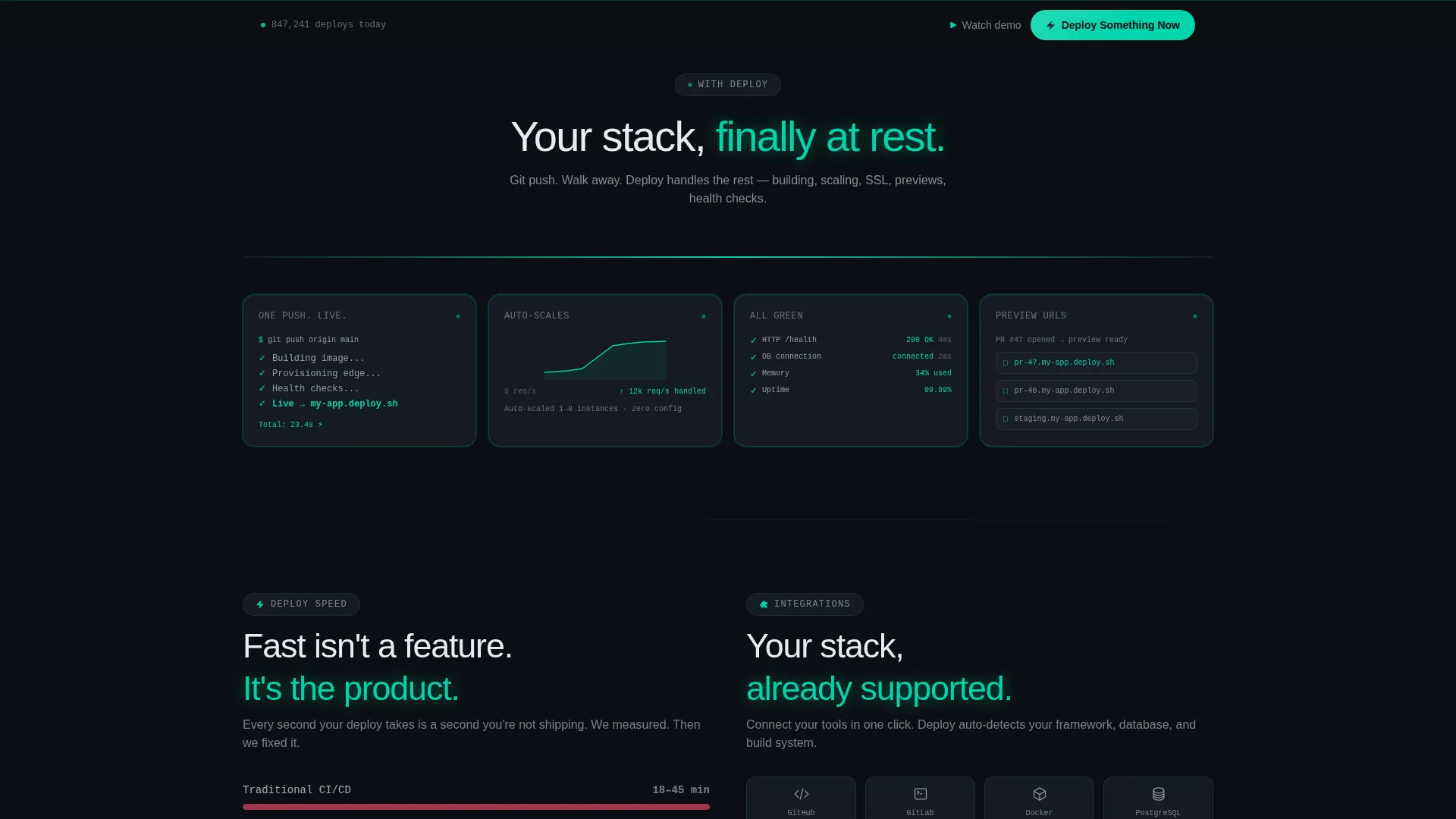Open the GitHub integration tile
The height and width of the screenshot is (819, 1456).
(801, 798)
